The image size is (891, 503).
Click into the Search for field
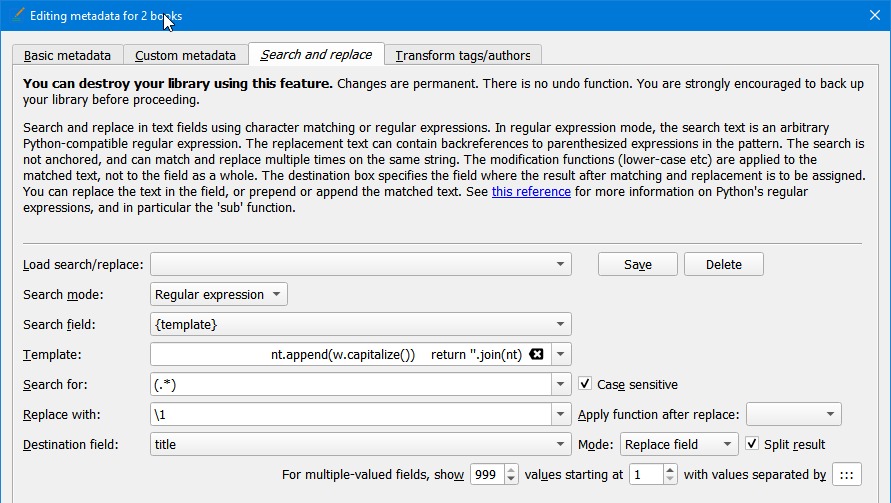[350, 384]
